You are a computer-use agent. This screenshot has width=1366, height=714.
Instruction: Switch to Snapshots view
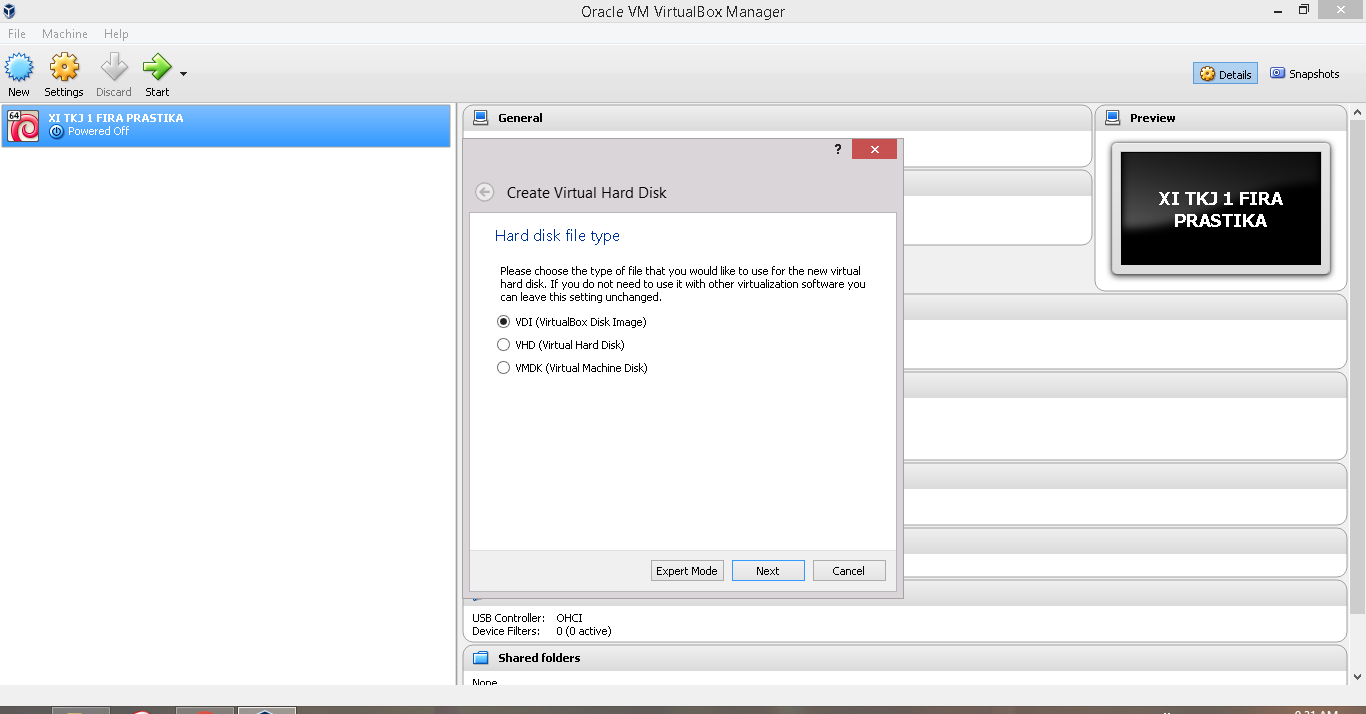[1304, 74]
